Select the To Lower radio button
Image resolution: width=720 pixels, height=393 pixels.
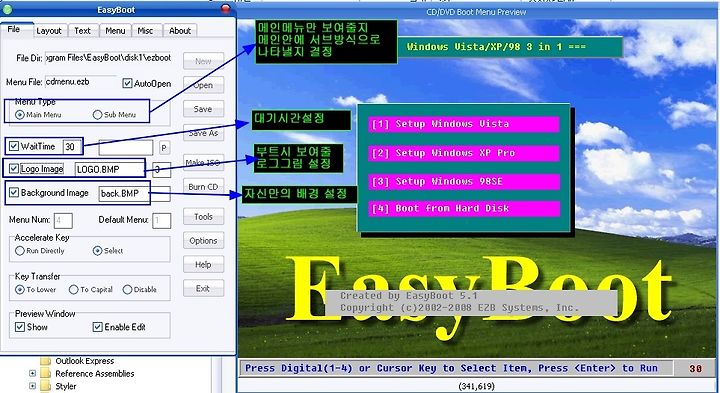coord(20,289)
